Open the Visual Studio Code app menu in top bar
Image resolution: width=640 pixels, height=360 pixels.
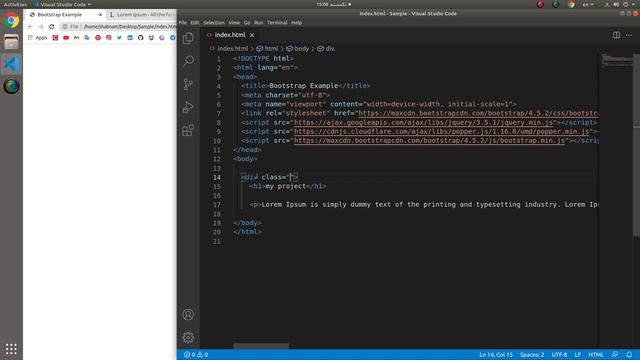coord(62,4)
